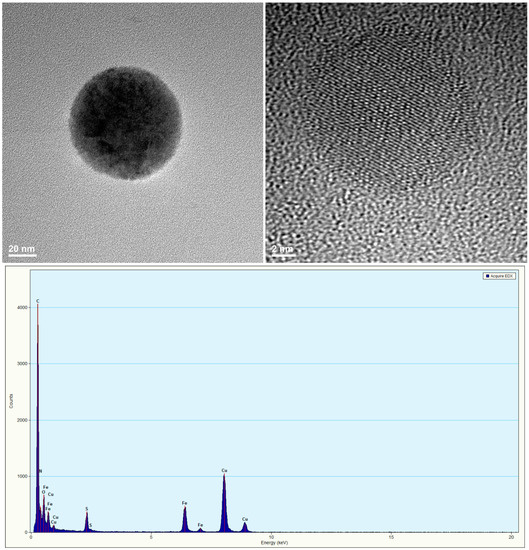529x550 pixels.
Task: Click the 20 tick on the energy axis
Action: 511,537
